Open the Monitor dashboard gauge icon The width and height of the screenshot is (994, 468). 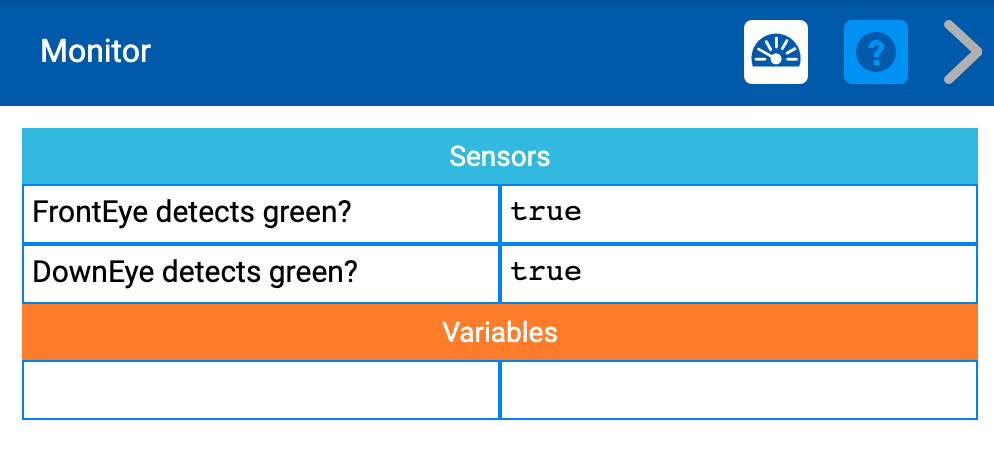click(x=775, y=52)
